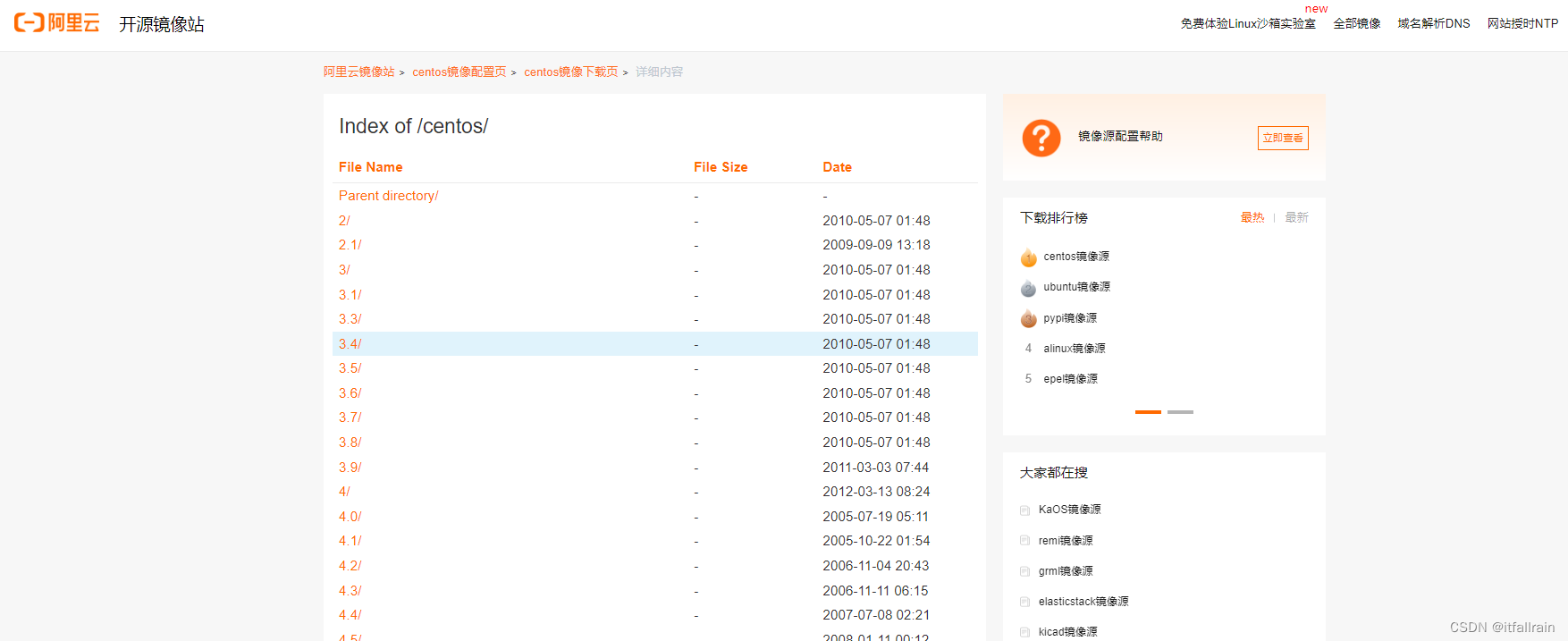Click the date 2011-03-03 07:44
Viewport: 1568px width, 641px height.
click(x=875, y=468)
